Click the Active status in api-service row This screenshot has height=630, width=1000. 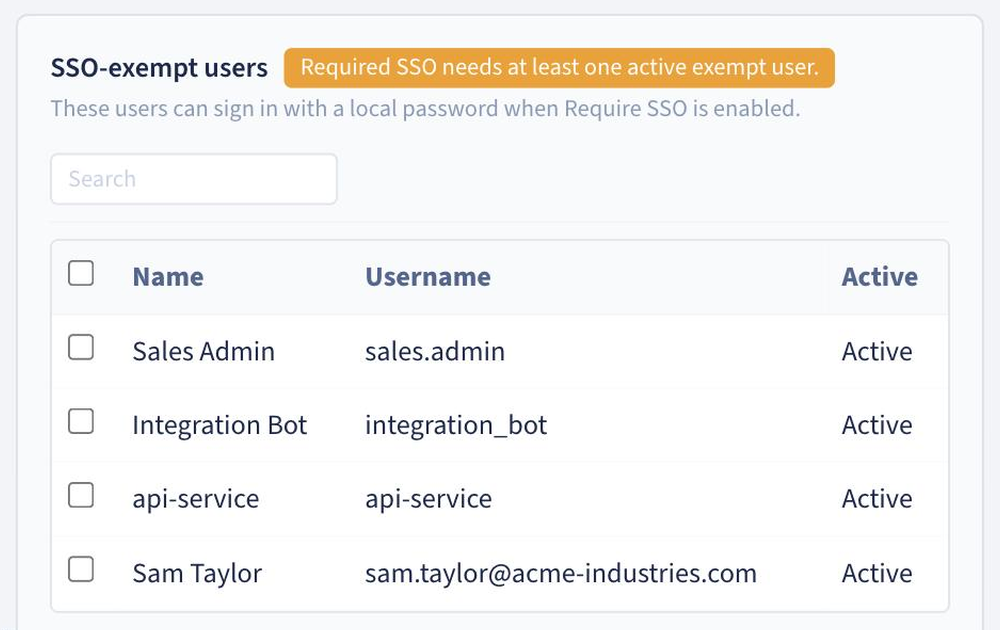click(x=877, y=499)
